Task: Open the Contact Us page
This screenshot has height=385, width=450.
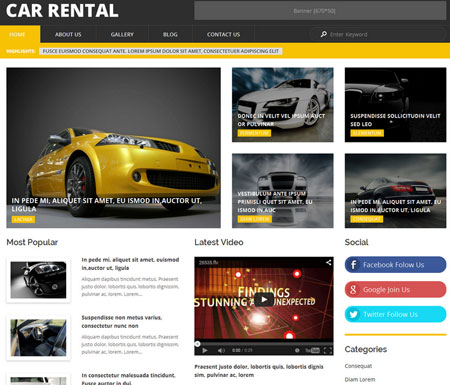Action: click(223, 34)
